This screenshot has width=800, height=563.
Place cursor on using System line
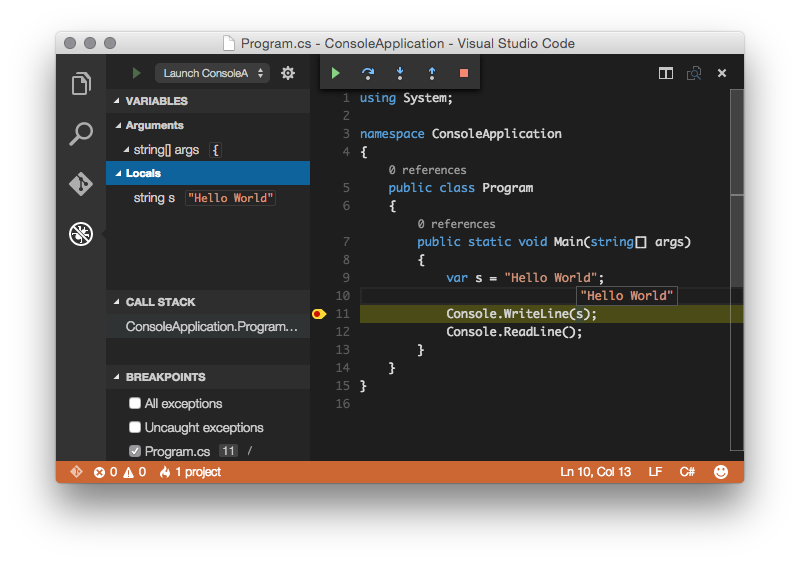[406, 98]
